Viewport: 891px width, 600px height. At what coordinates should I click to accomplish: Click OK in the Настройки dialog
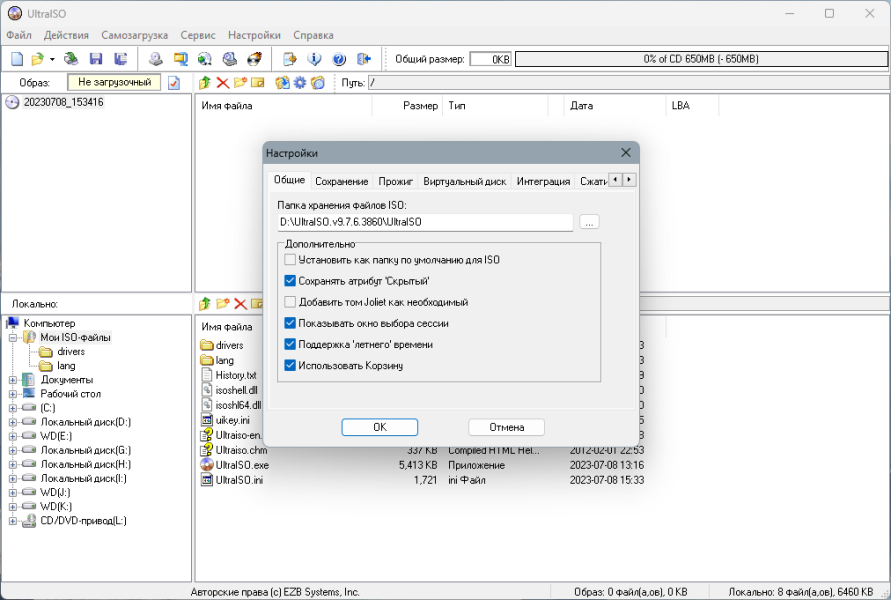pyautogui.click(x=380, y=427)
